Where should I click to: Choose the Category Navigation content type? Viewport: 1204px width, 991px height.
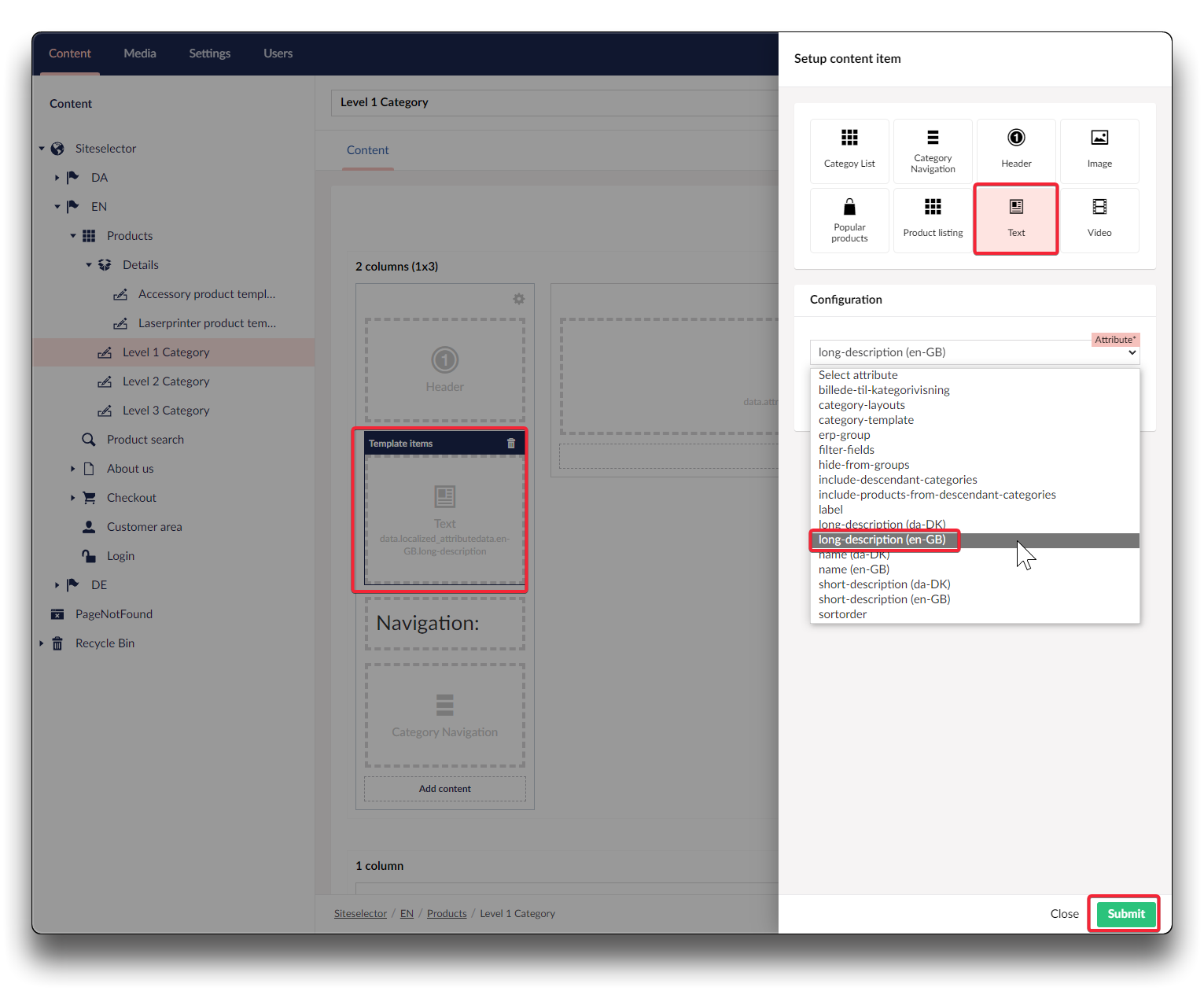(x=933, y=150)
